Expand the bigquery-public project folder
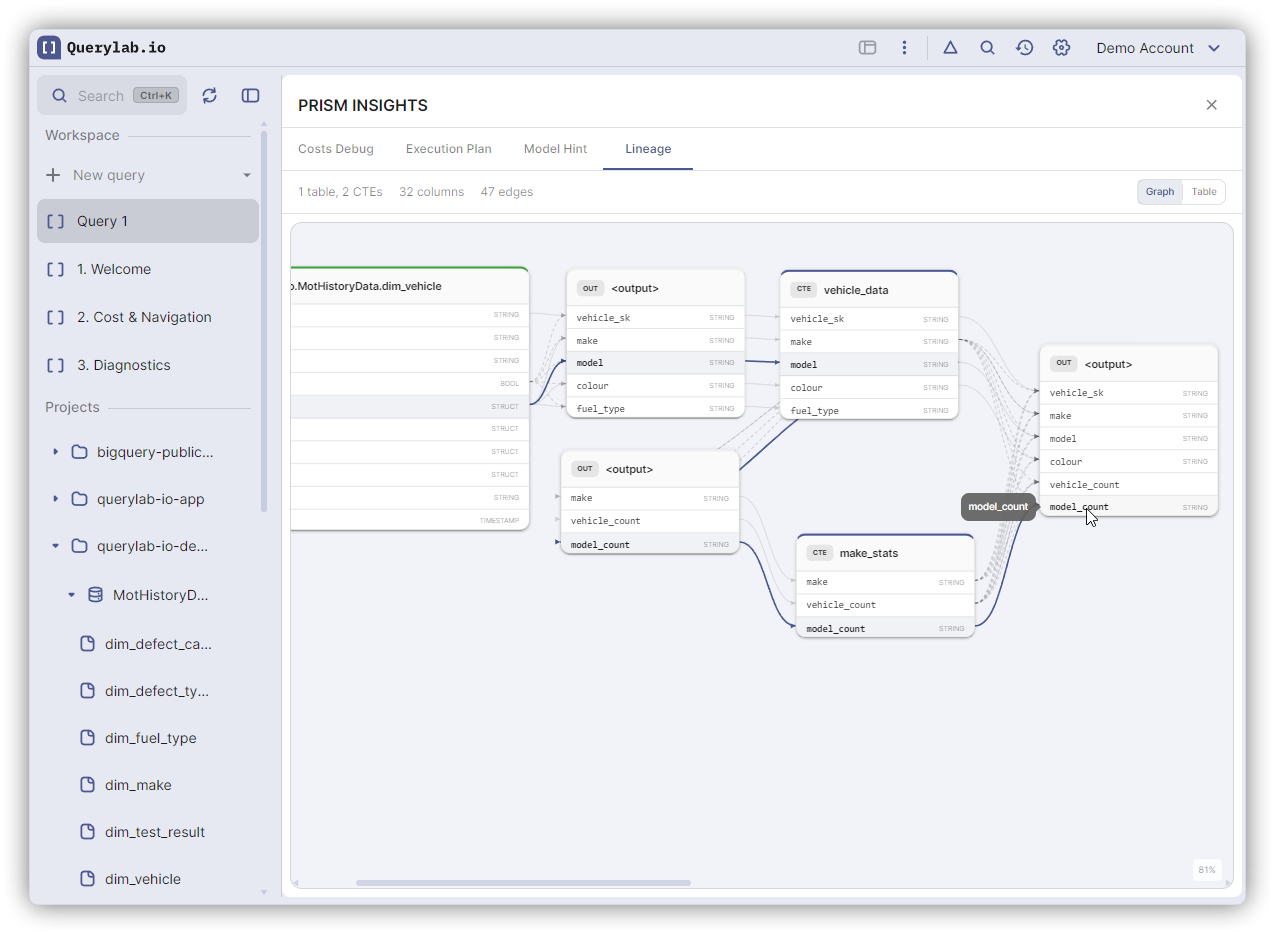The height and width of the screenshot is (934, 1275). click(x=56, y=452)
